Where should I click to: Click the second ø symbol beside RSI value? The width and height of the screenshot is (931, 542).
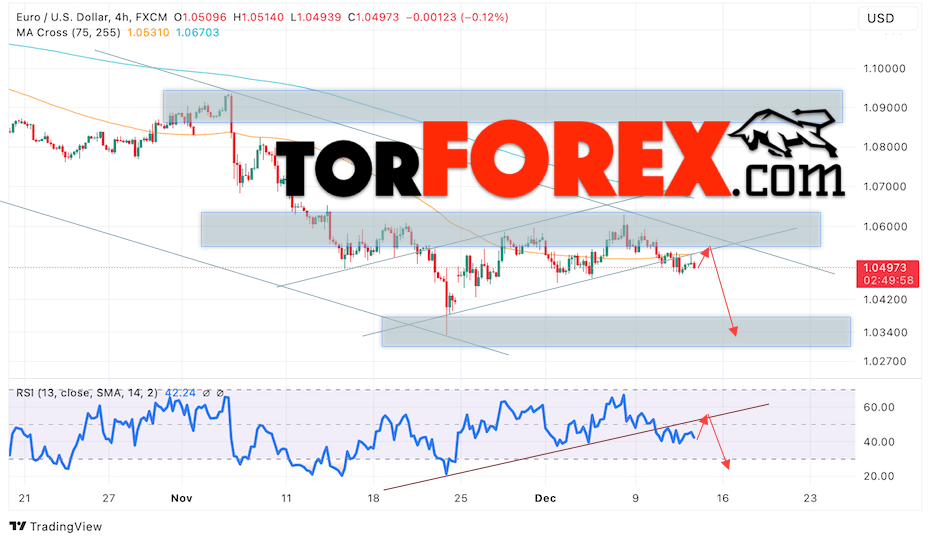(220, 393)
